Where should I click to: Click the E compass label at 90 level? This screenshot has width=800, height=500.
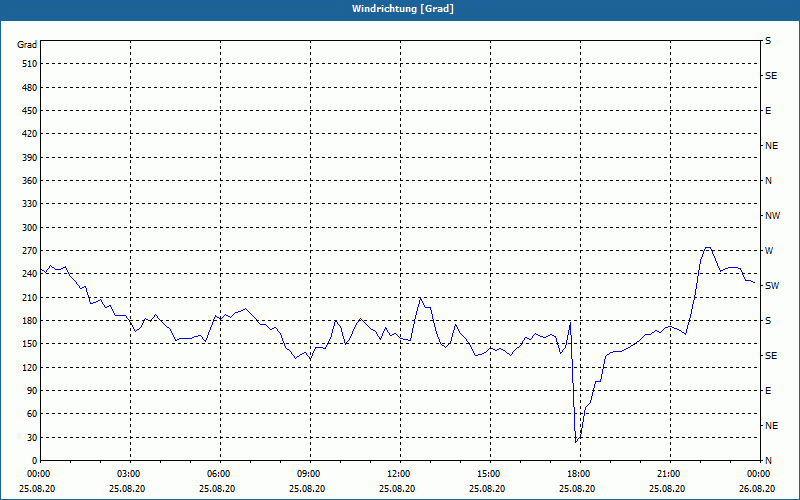pos(768,390)
